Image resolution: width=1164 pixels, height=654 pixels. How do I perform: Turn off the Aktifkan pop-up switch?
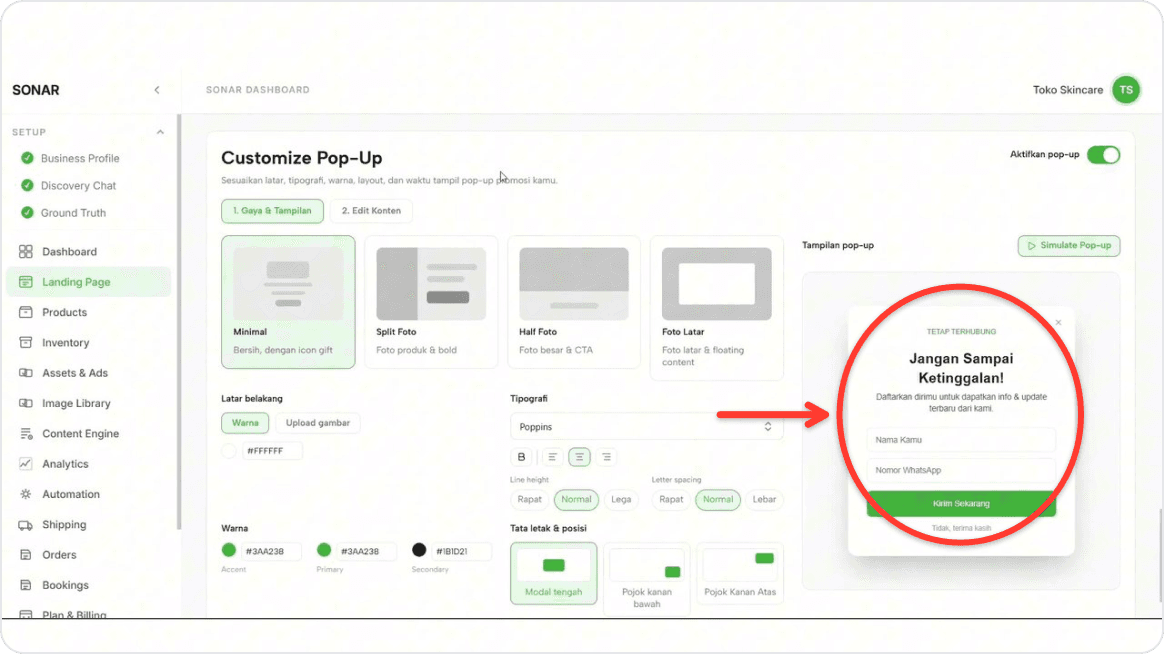tap(1103, 155)
